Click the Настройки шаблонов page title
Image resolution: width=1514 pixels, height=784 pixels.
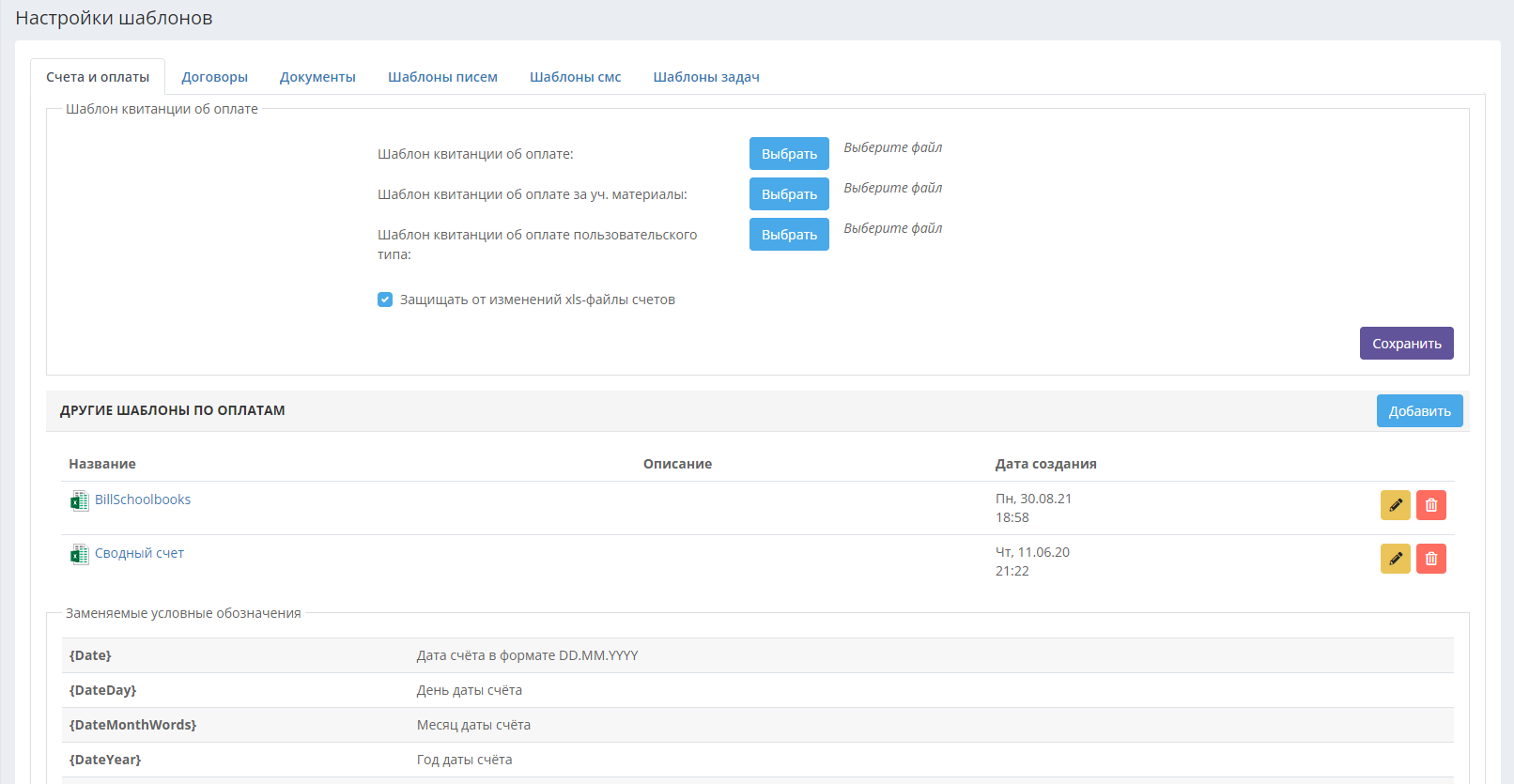[x=114, y=18]
